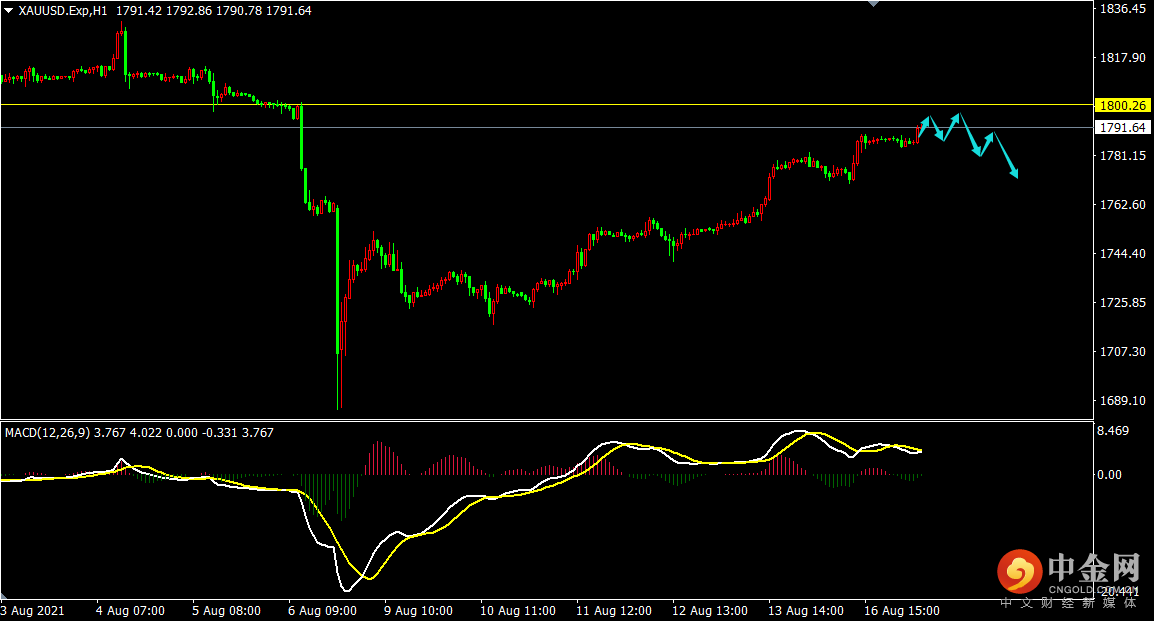Click the 13 Aug 14:00 time label

click(806, 611)
